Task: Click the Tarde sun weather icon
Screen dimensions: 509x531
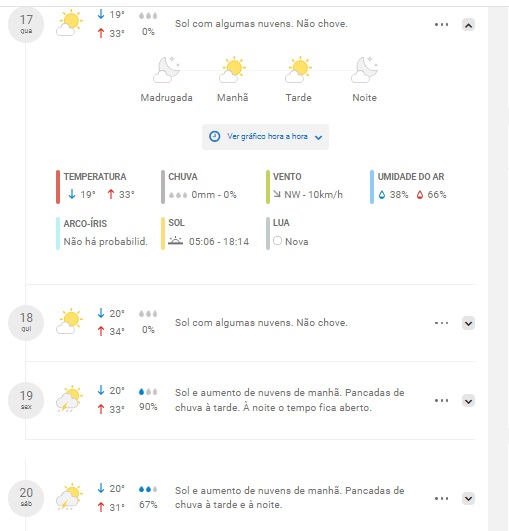Action: (298, 70)
